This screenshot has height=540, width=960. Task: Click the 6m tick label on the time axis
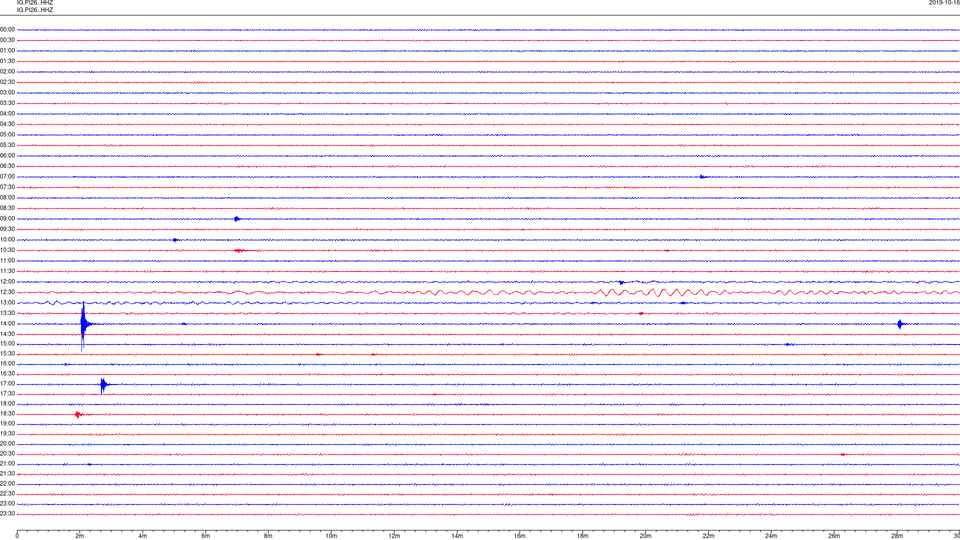[206, 536]
